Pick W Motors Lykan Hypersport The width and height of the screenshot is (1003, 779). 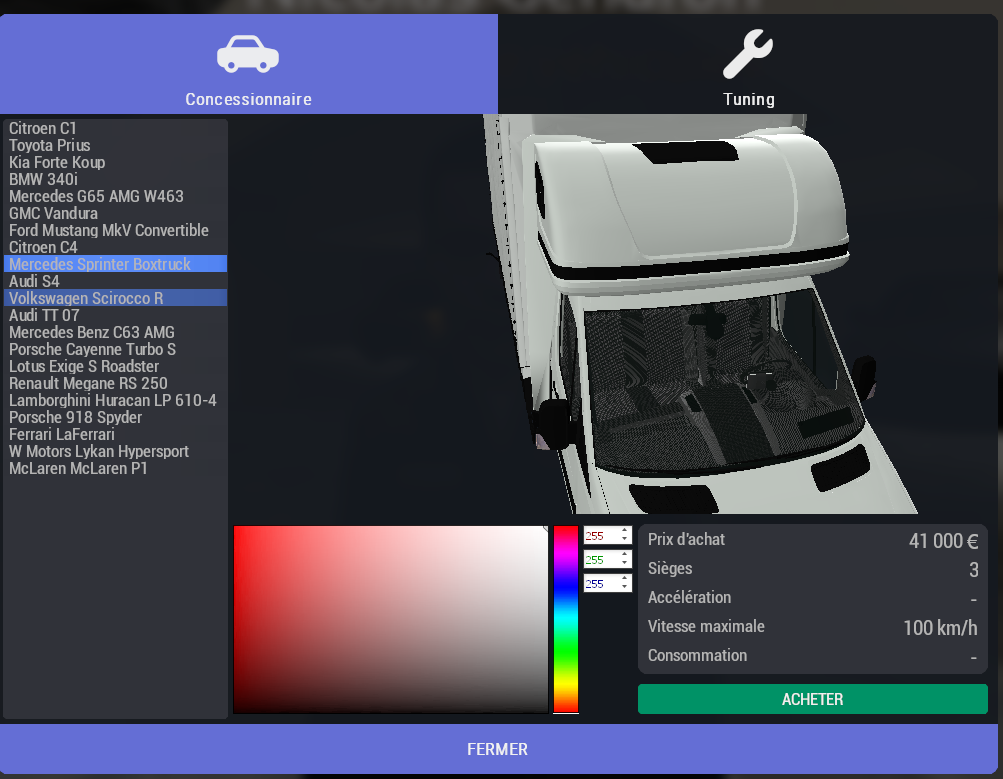pyautogui.click(x=115, y=452)
